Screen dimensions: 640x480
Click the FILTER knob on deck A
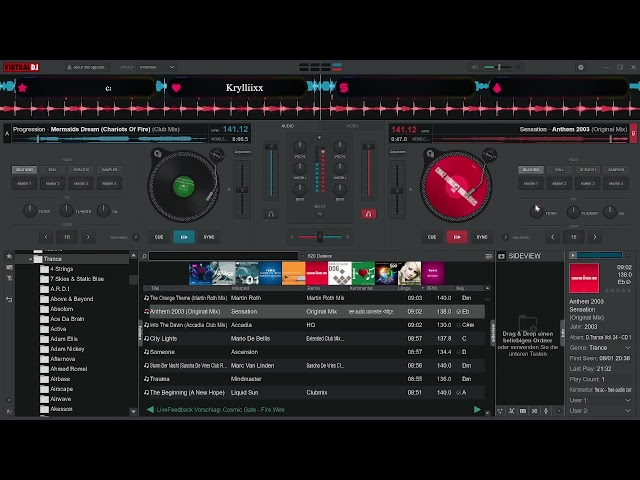coord(29,211)
